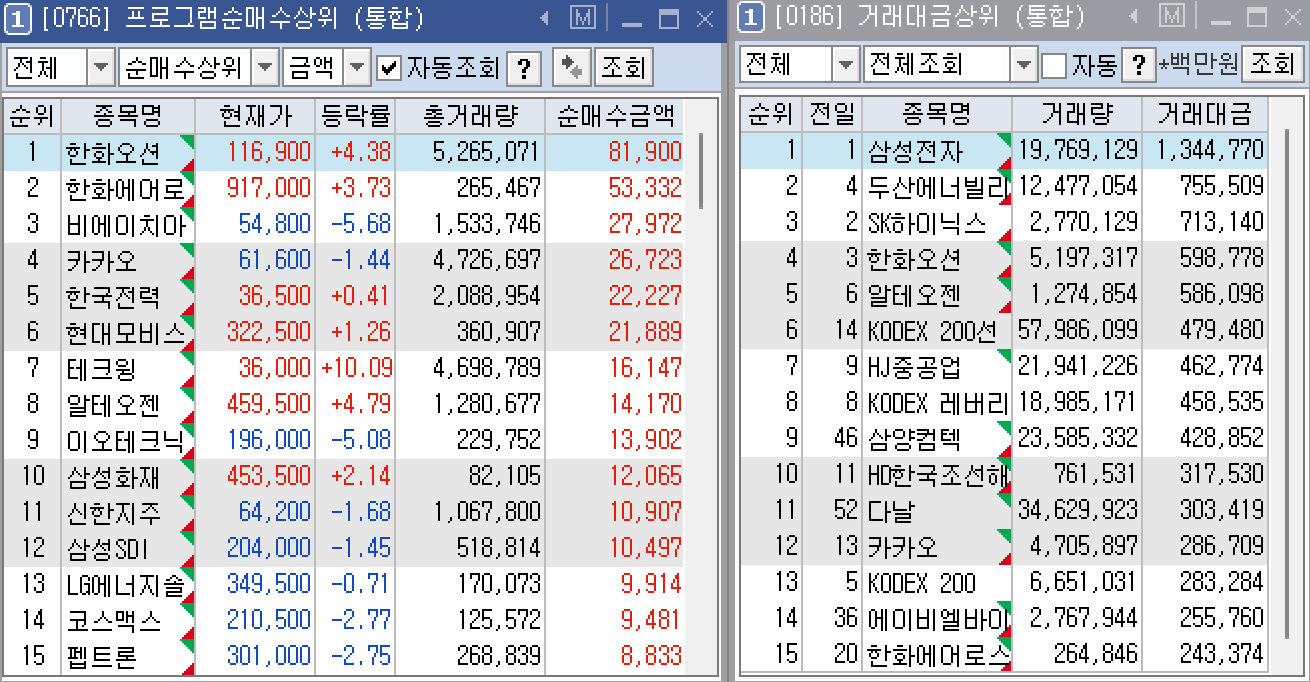Select 다날 row
Screen dimensions: 1310x682
point(1004,509)
